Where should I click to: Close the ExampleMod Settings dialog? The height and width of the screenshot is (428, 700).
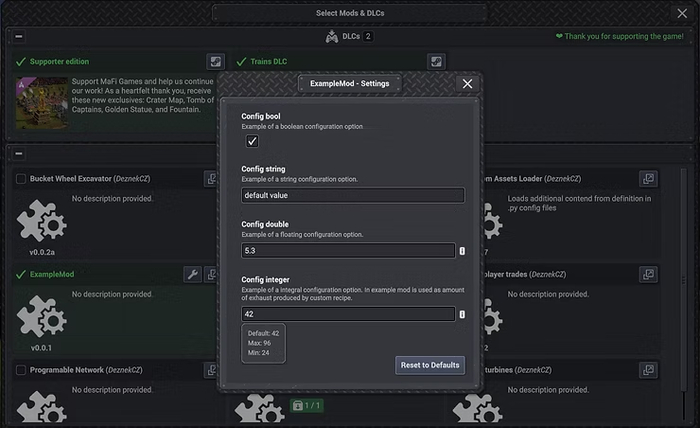coord(467,84)
